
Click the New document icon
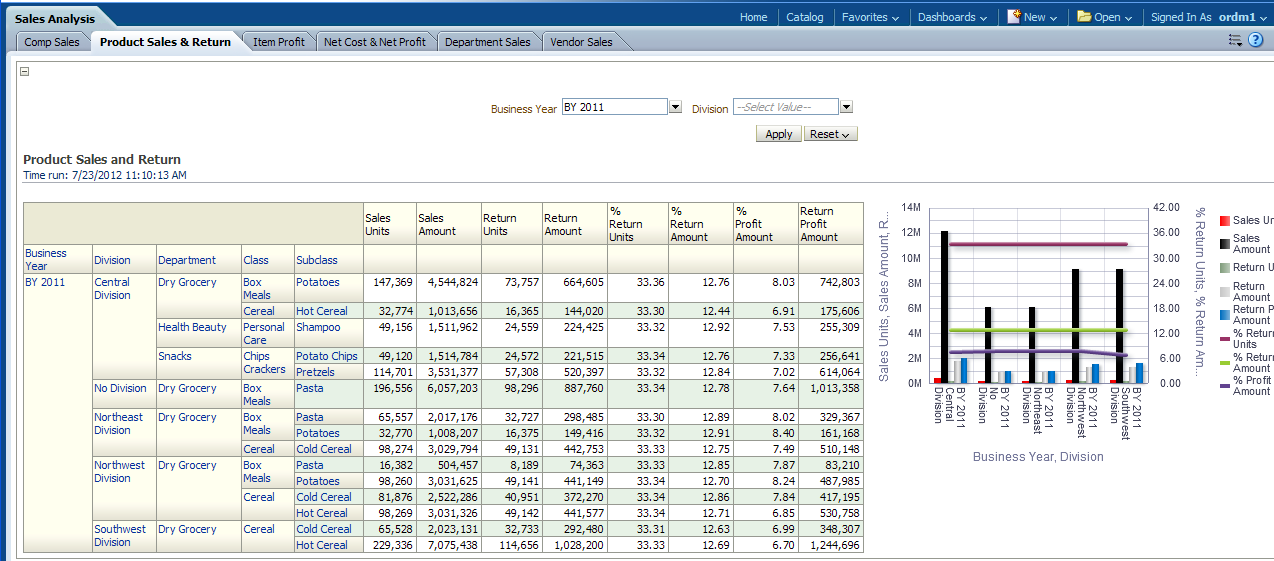[x=1014, y=17]
